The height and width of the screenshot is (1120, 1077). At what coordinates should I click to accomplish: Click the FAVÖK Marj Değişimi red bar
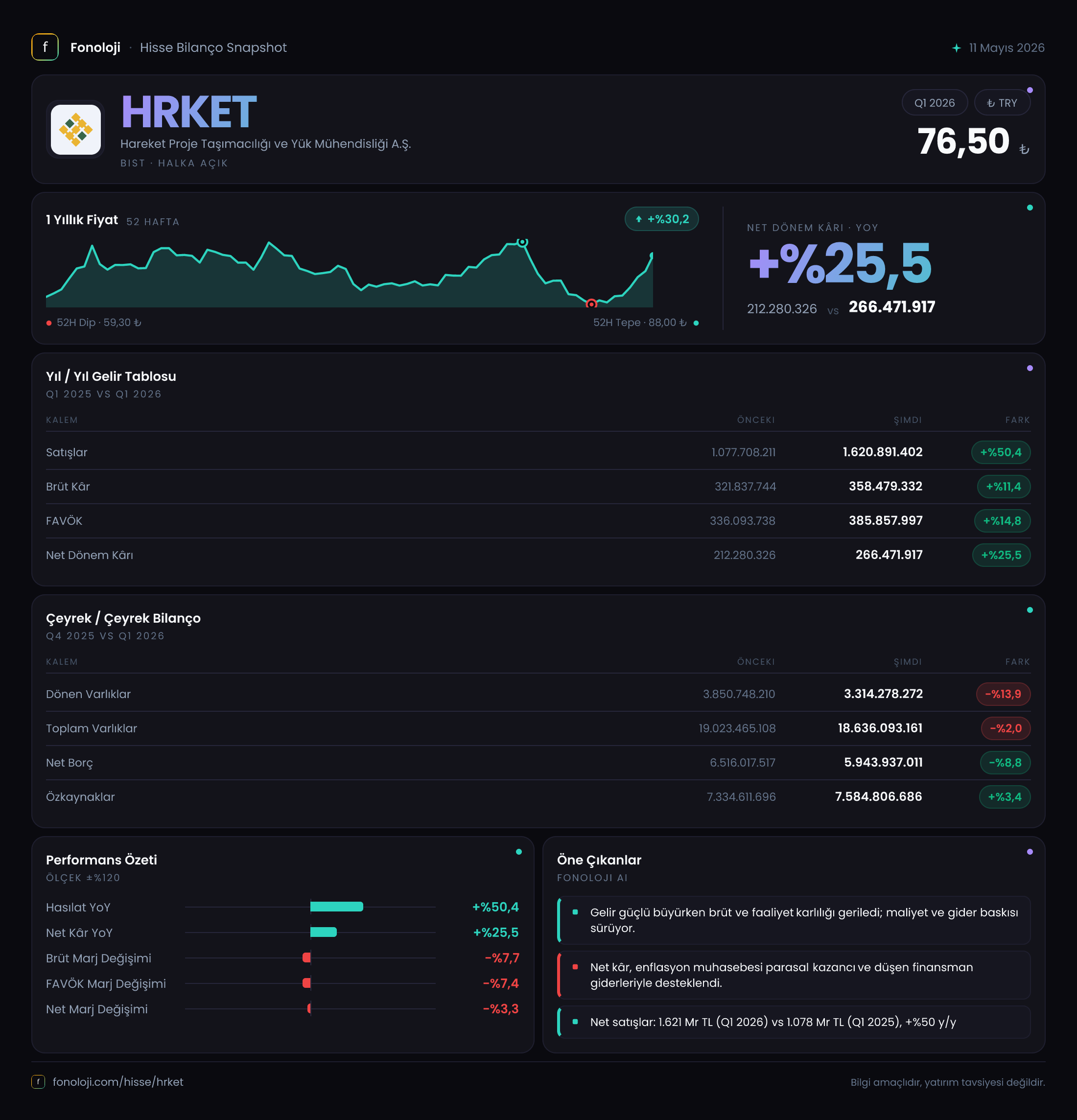pyautogui.click(x=307, y=983)
